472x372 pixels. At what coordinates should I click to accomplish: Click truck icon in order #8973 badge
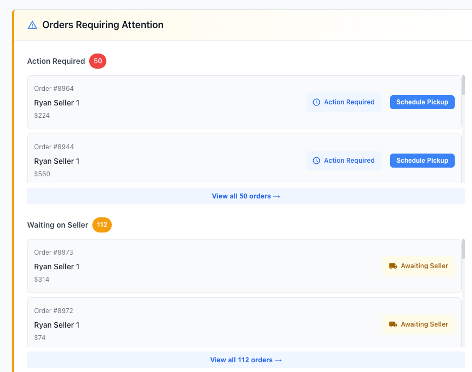point(393,266)
